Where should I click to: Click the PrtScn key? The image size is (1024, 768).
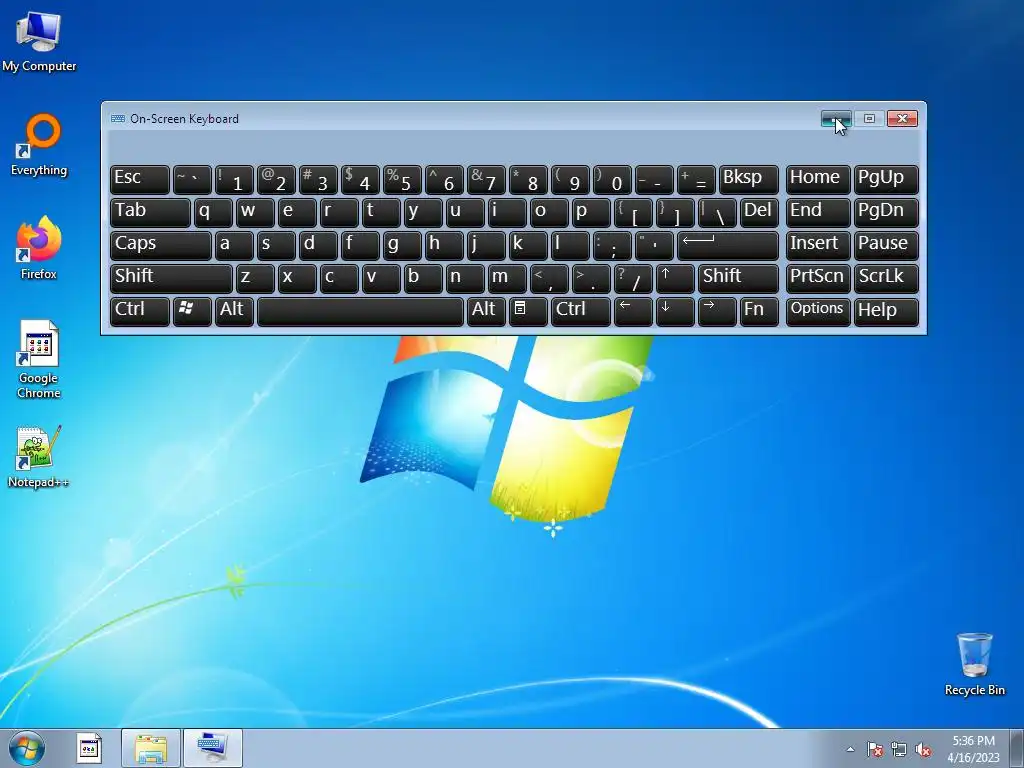(818, 278)
